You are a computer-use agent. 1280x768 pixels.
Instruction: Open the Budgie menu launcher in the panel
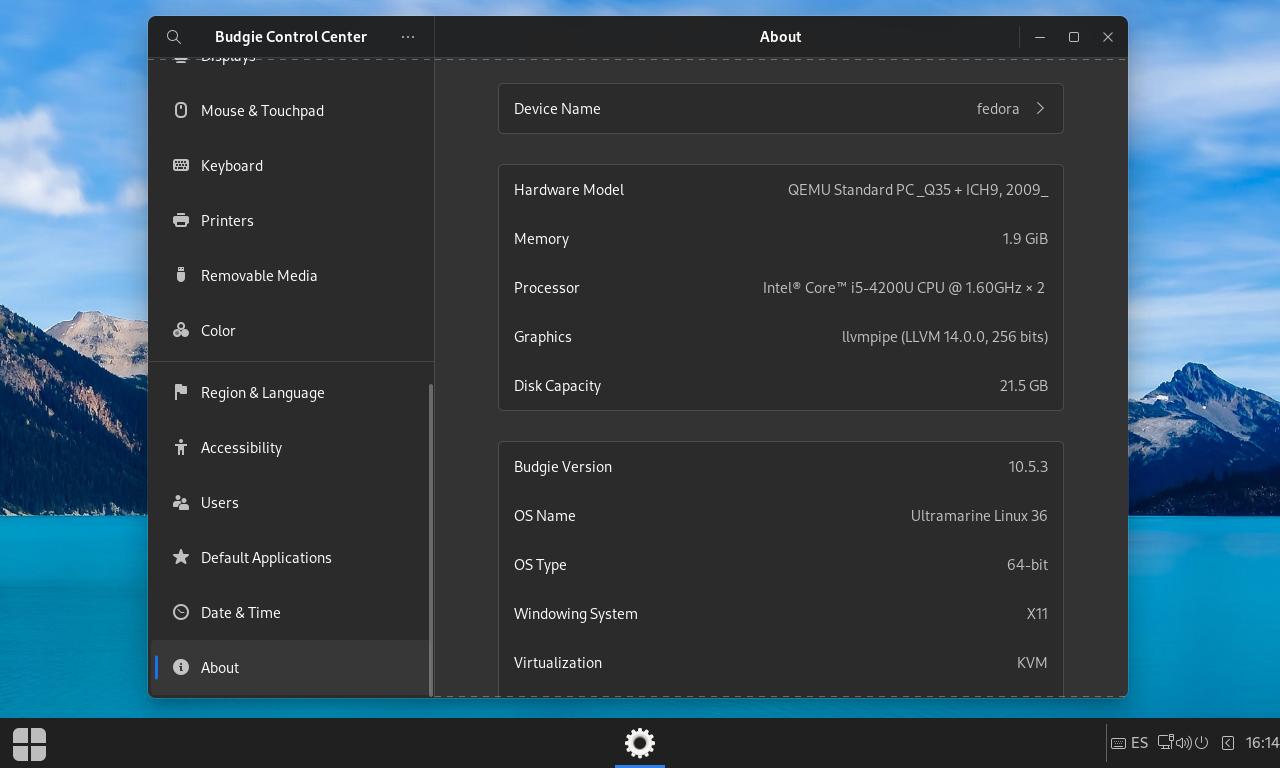(29, 744)
